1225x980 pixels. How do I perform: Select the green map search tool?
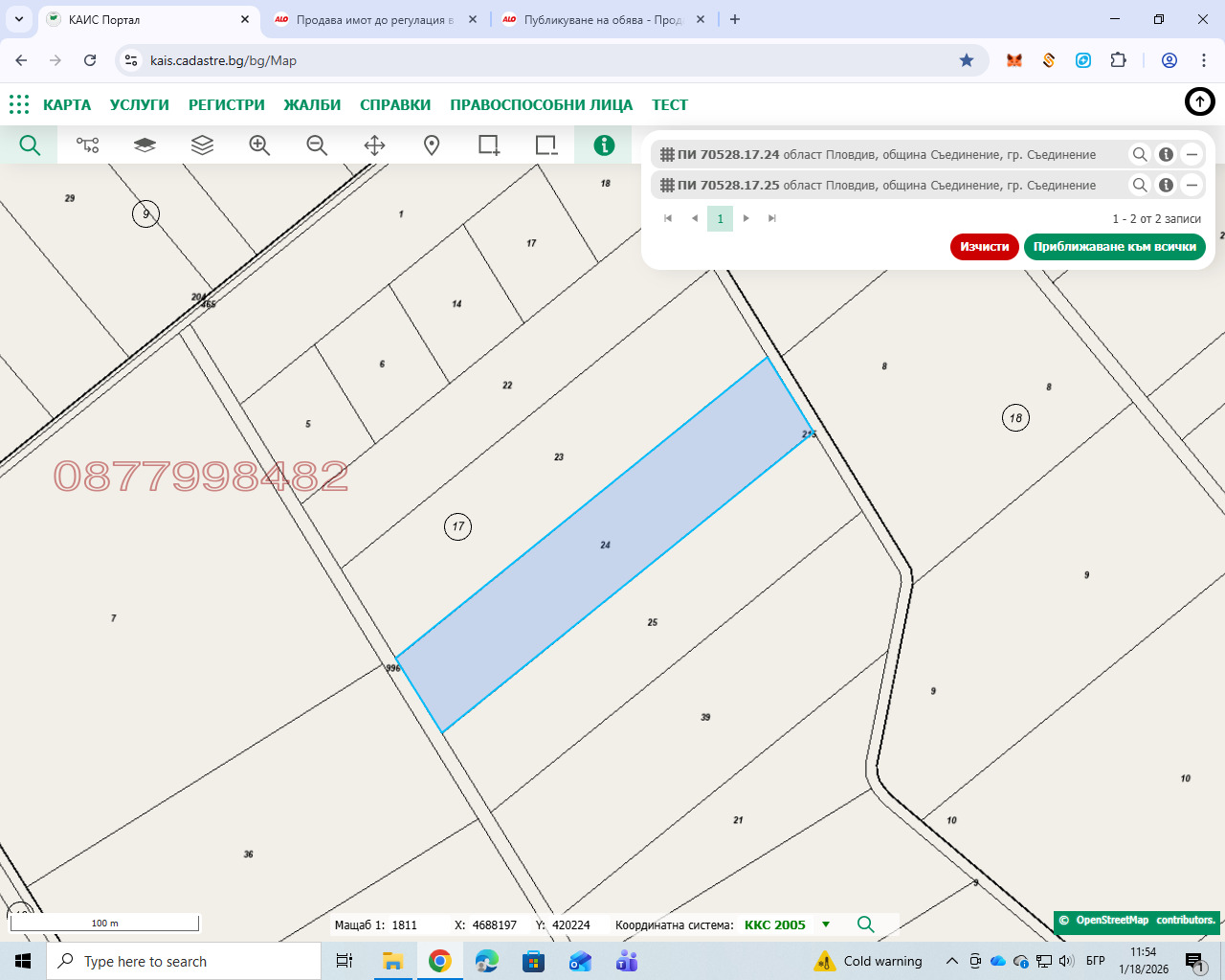pyautogui.click(x=29, y=145)
